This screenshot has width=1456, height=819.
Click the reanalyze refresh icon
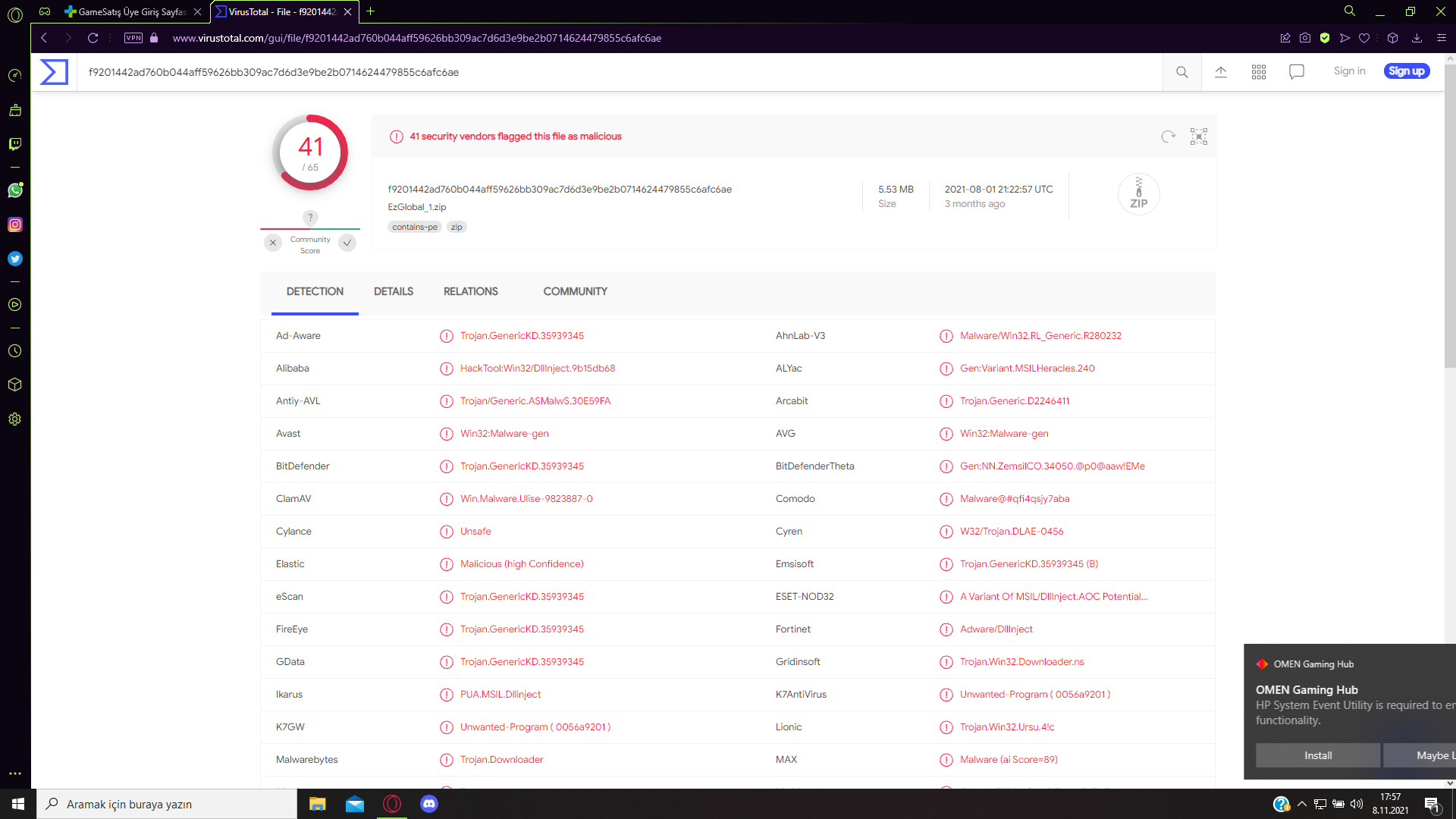pos(1168,136)
